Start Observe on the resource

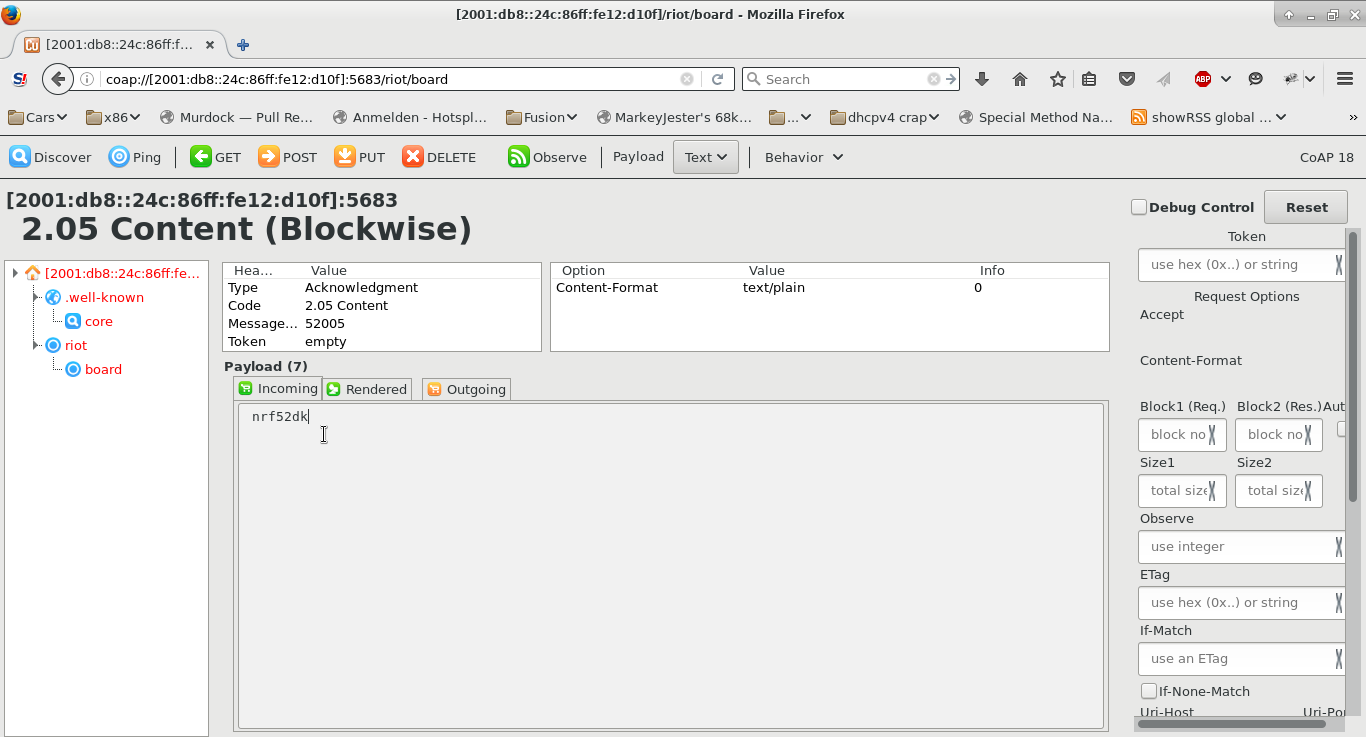547,157
